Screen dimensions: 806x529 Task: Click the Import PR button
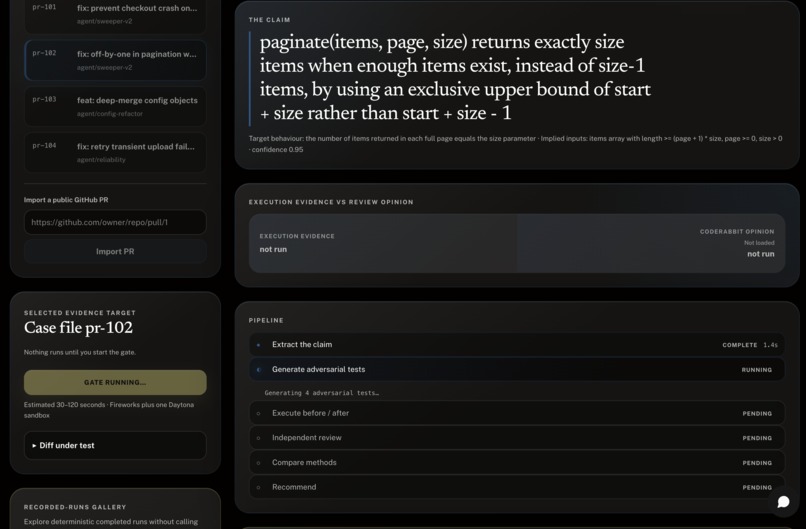[115, 251]
